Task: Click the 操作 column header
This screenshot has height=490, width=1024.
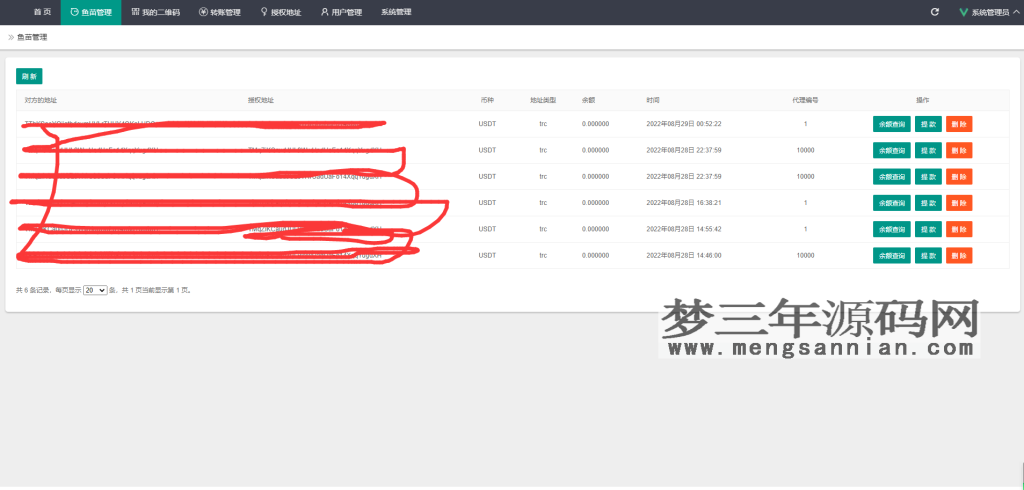Action: click(922, 101)
